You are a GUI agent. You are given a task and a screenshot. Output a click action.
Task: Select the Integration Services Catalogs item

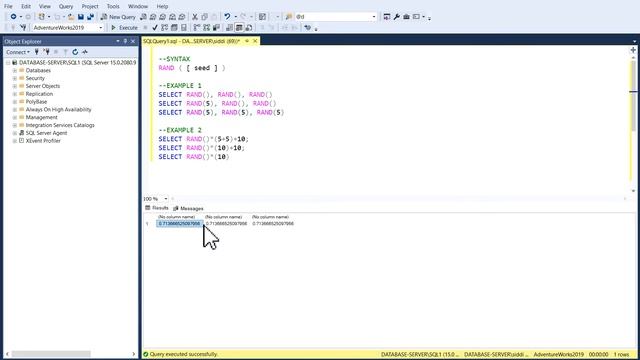point(60,125)
